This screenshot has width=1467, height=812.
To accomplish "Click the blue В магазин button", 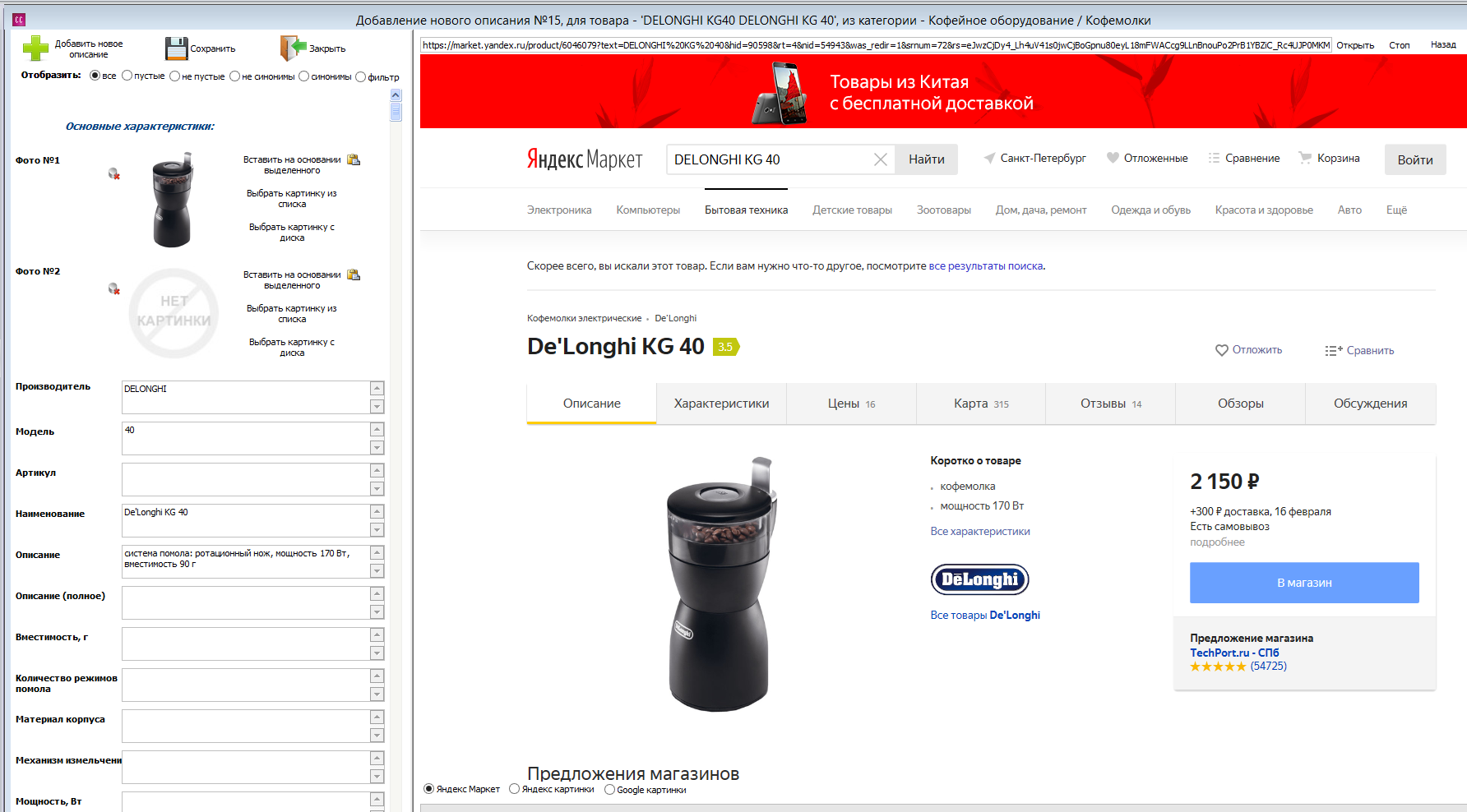I will 1304,583.
